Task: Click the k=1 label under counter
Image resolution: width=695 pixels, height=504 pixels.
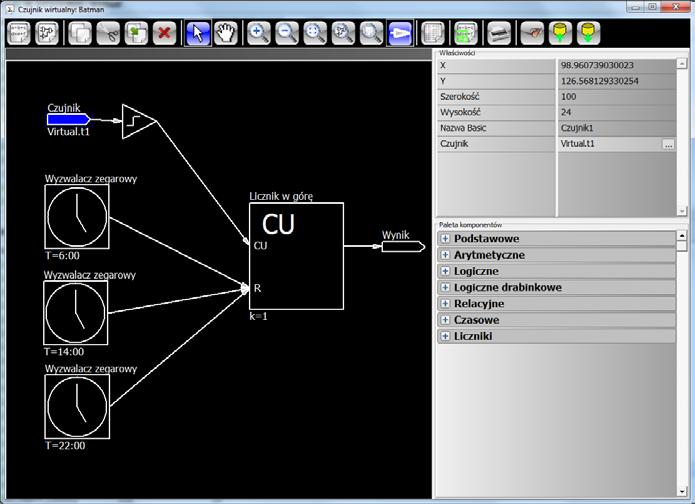Action: tap(258, 316)
